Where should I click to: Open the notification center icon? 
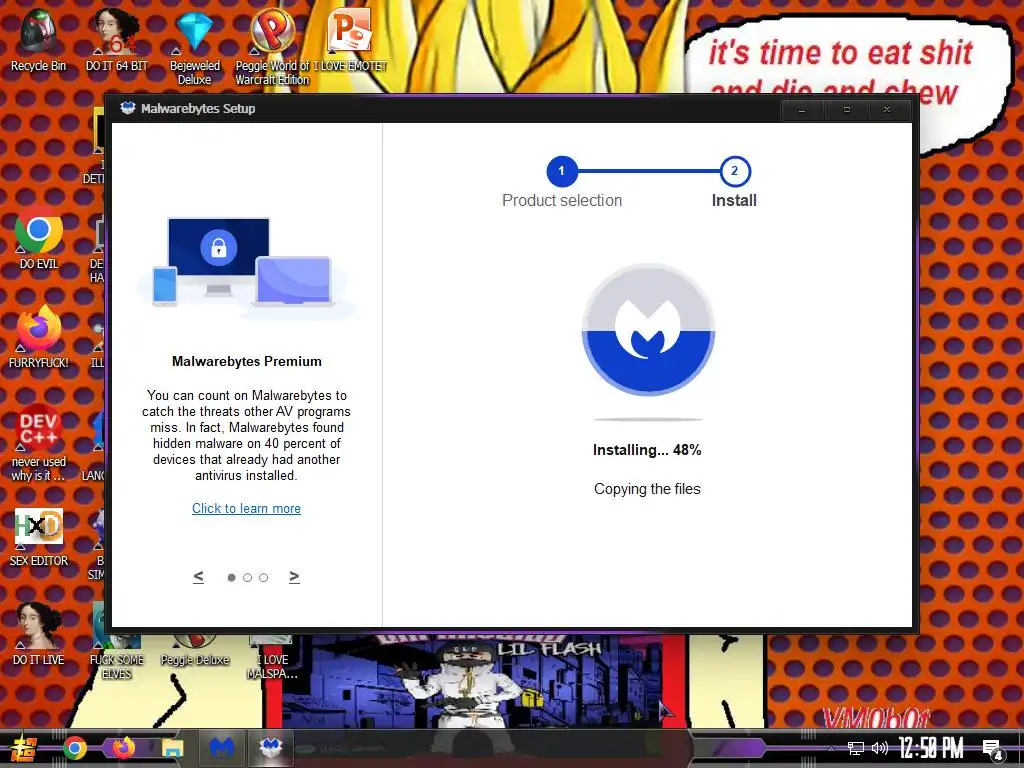click(993, 750)
